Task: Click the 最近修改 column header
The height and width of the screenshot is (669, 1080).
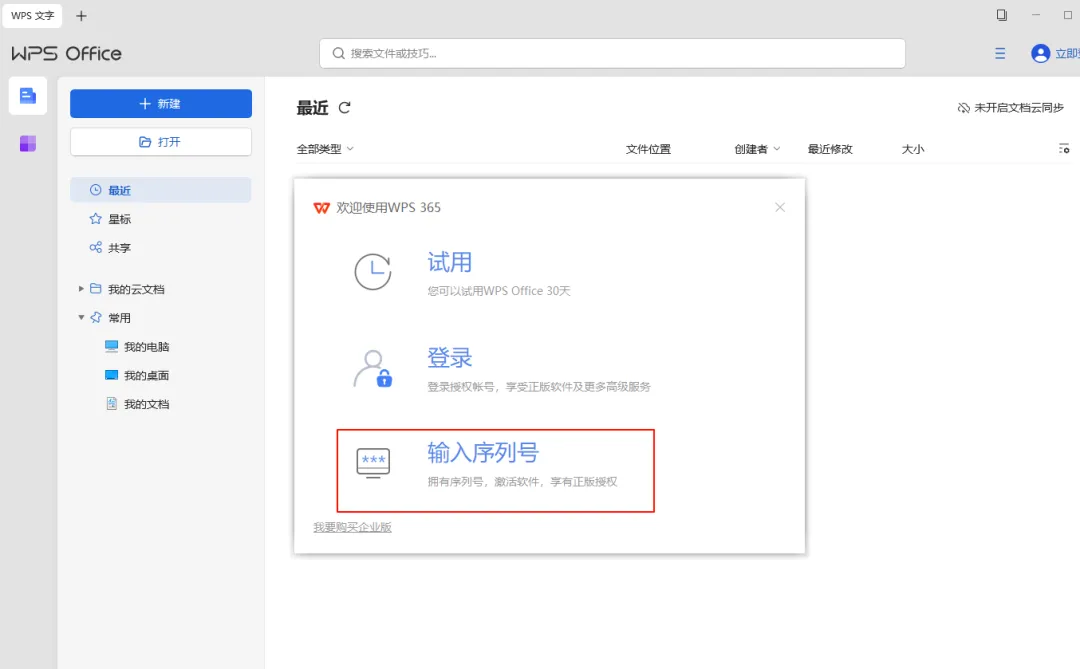Action: [830, 149]
